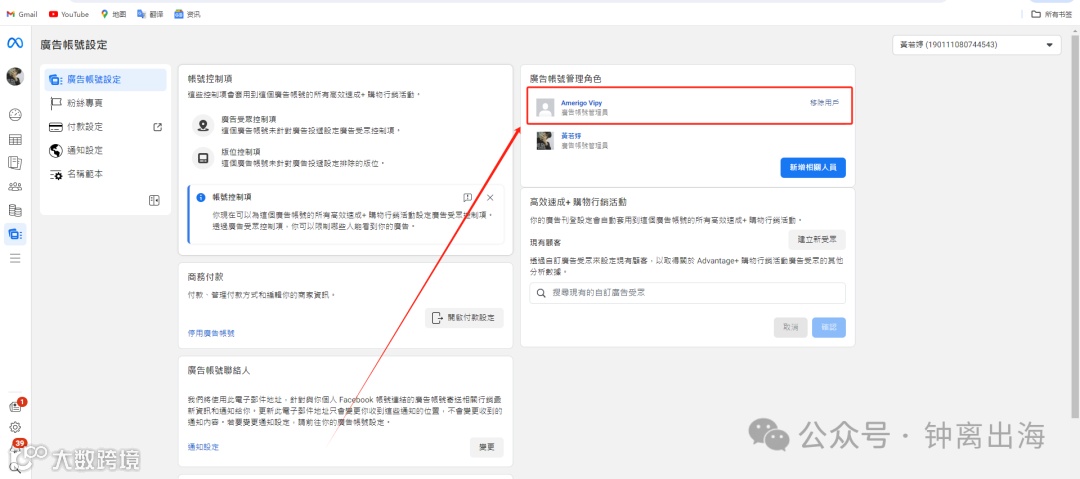Click the 新增相關人員 button
This screenshot has width=1080, height=479.
[x=813, y=167]
